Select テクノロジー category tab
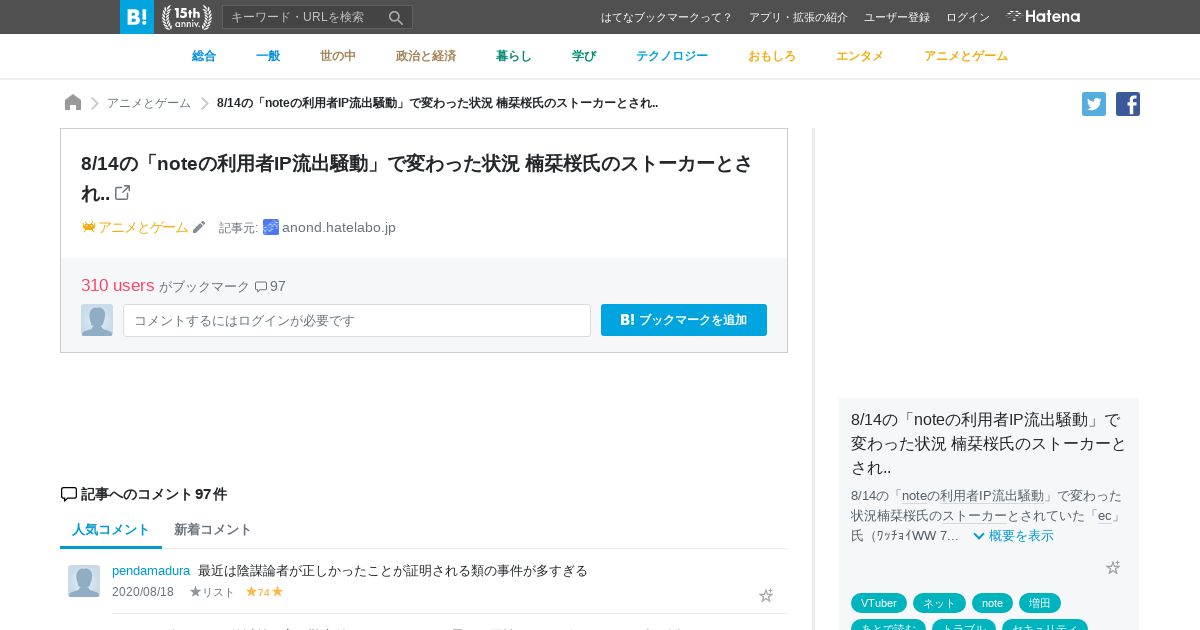1200x630 pixels. point(672,56)
